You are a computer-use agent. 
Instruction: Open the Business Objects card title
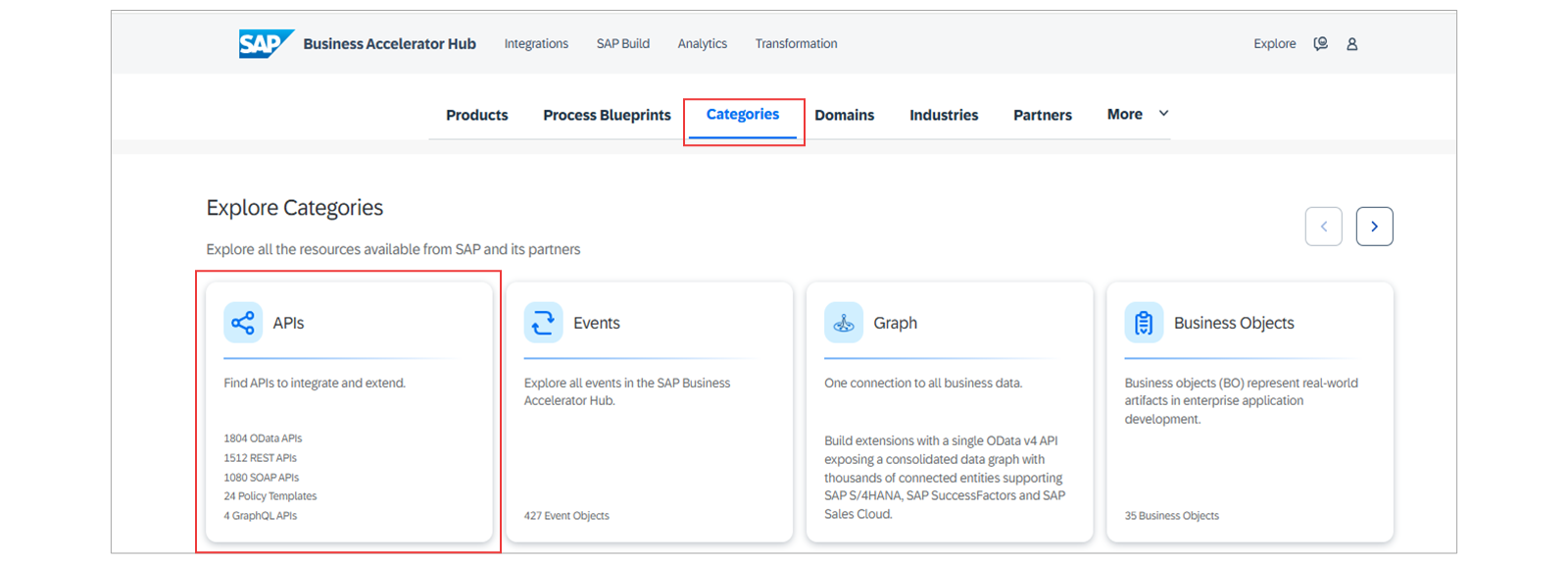click(x=1234, y=323)
